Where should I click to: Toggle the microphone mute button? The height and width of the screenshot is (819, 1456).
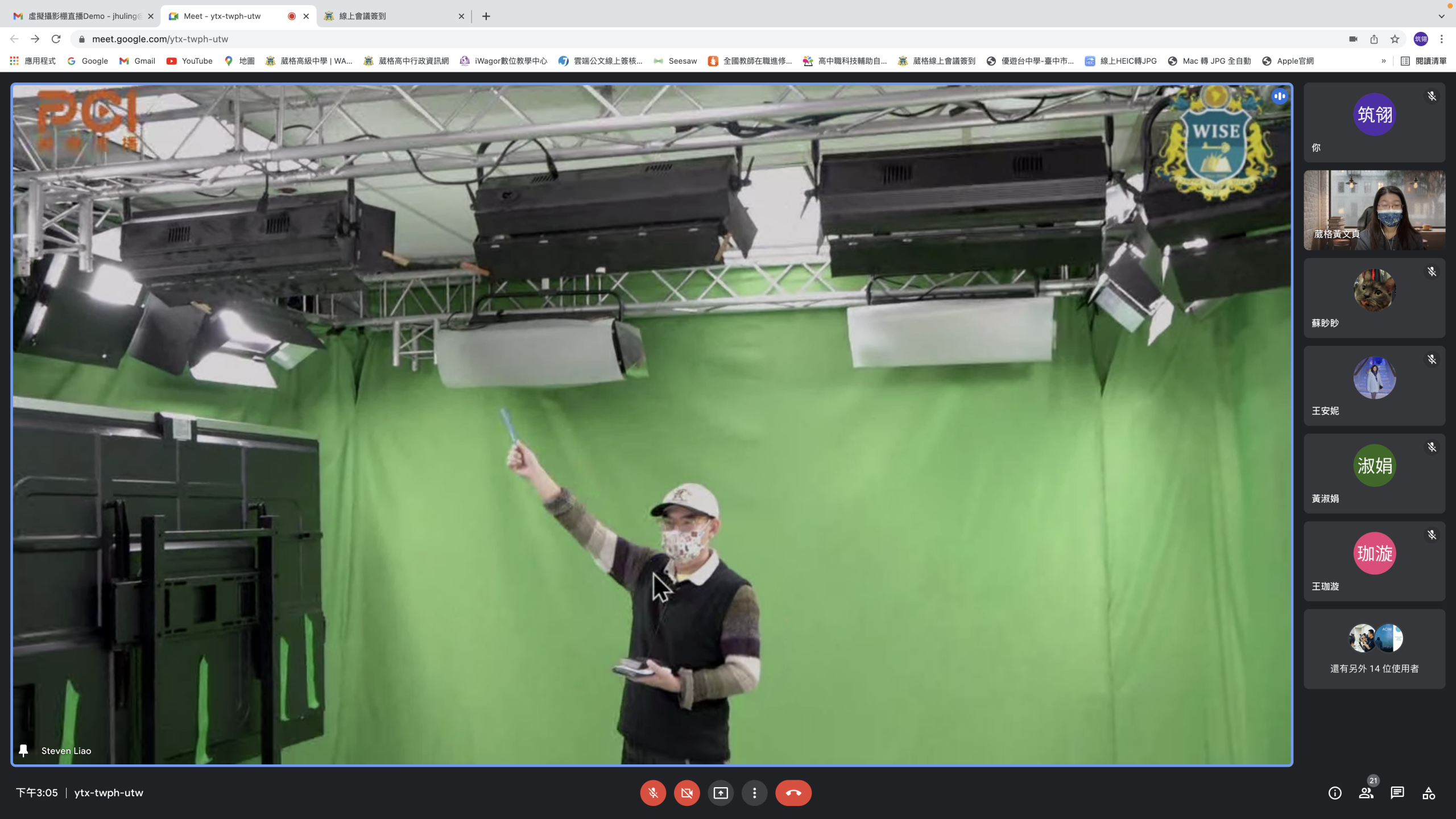(x=653, y=793)
